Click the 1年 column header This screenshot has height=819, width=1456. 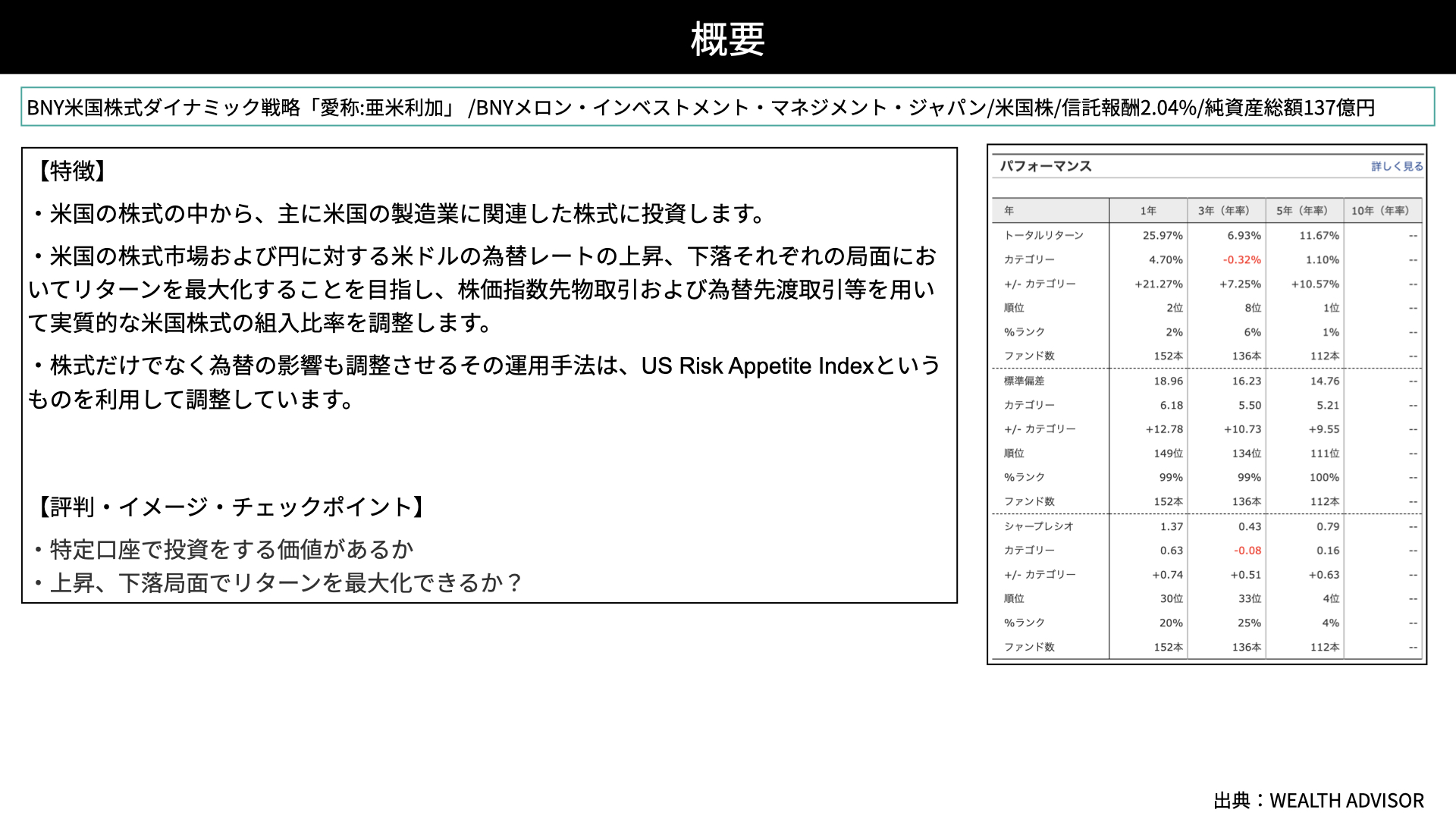click(x=1148, y=211)
